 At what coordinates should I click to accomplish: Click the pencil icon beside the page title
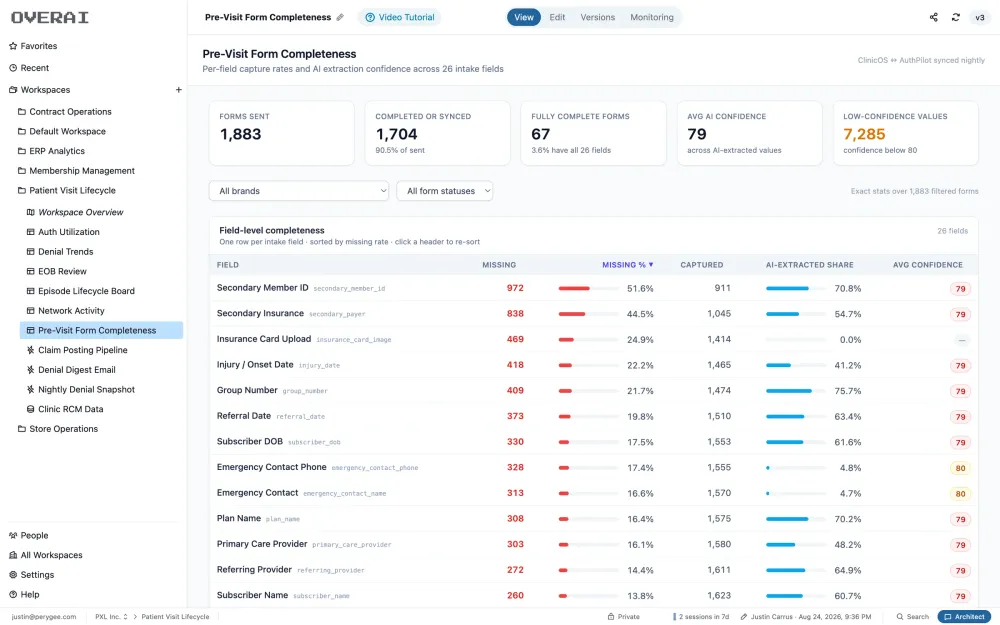340,17
